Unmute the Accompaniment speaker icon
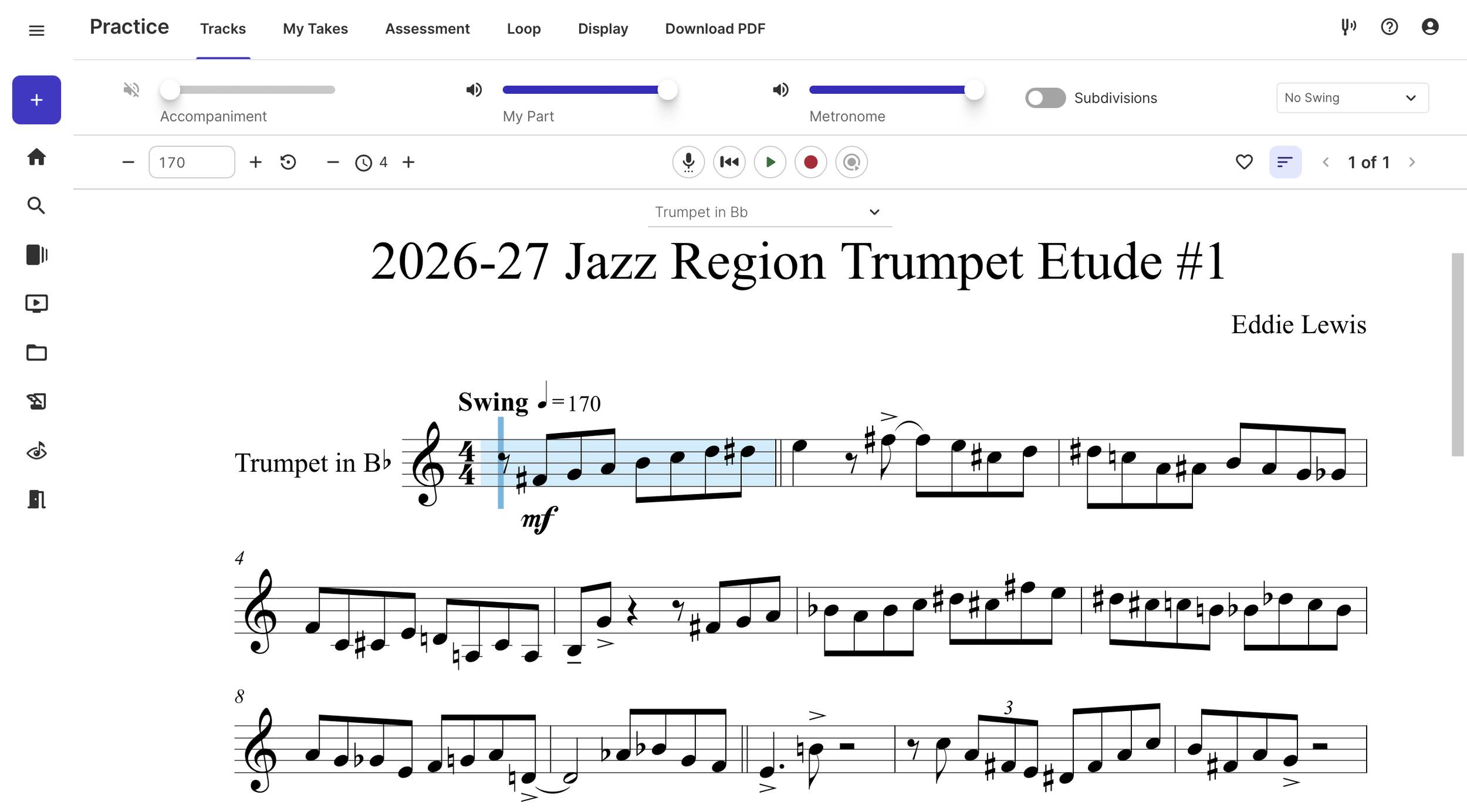 click(131, 90)
